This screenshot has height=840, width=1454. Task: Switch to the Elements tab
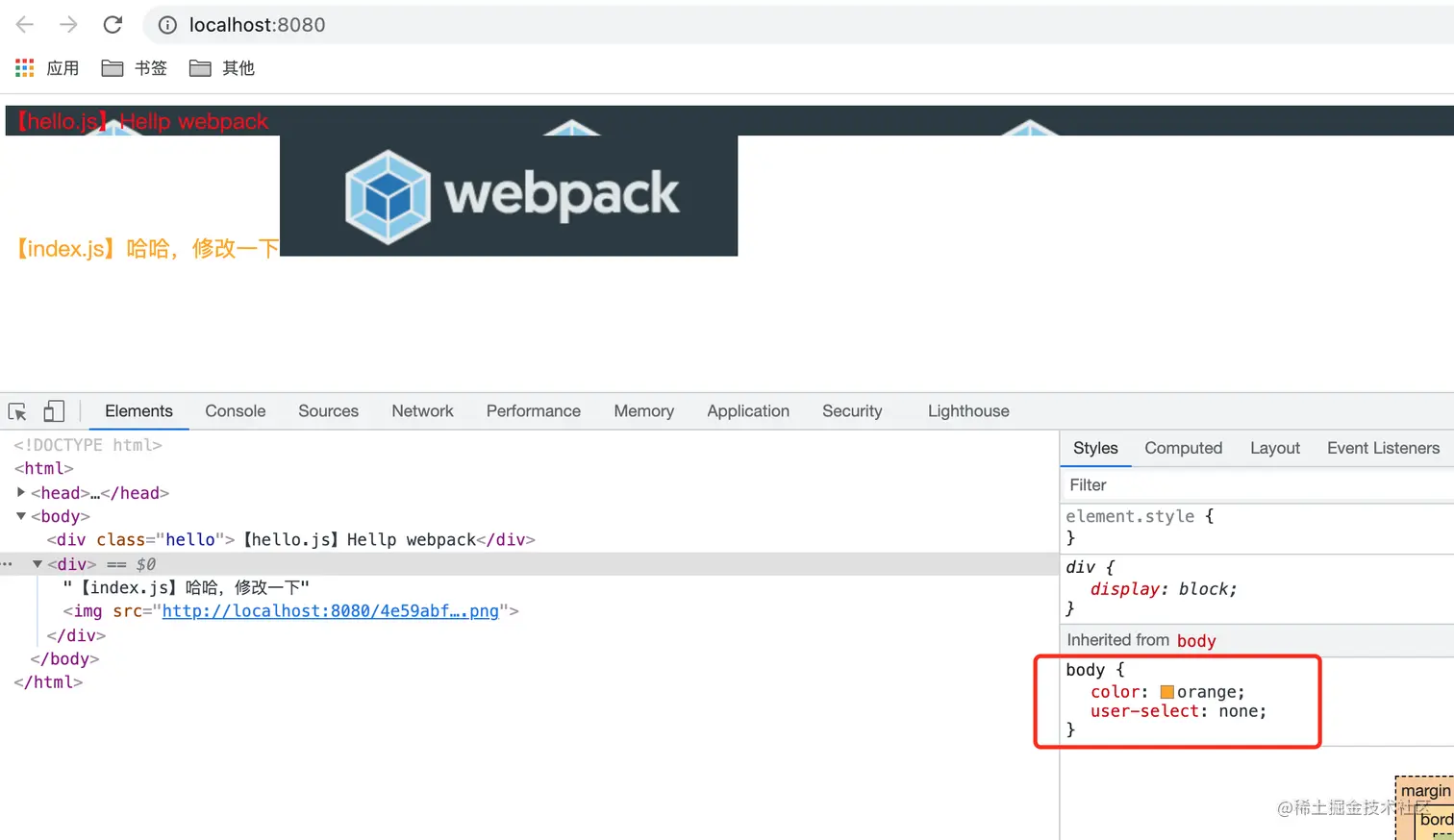(138, 411)
